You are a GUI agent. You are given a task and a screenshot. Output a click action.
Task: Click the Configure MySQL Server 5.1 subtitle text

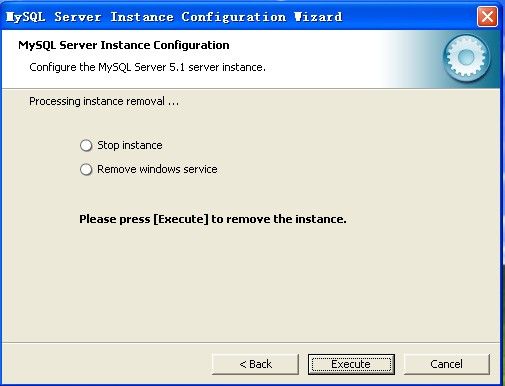coord(147,67)
